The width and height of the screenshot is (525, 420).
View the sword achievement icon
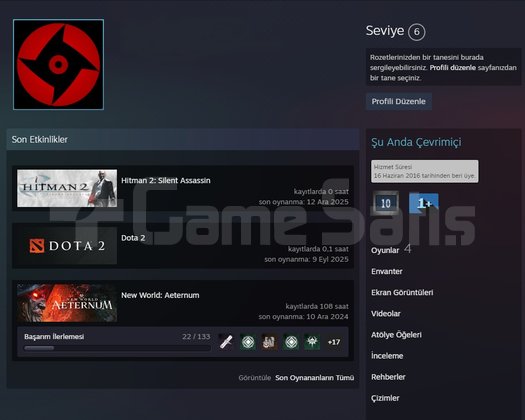tap(226, 342)
